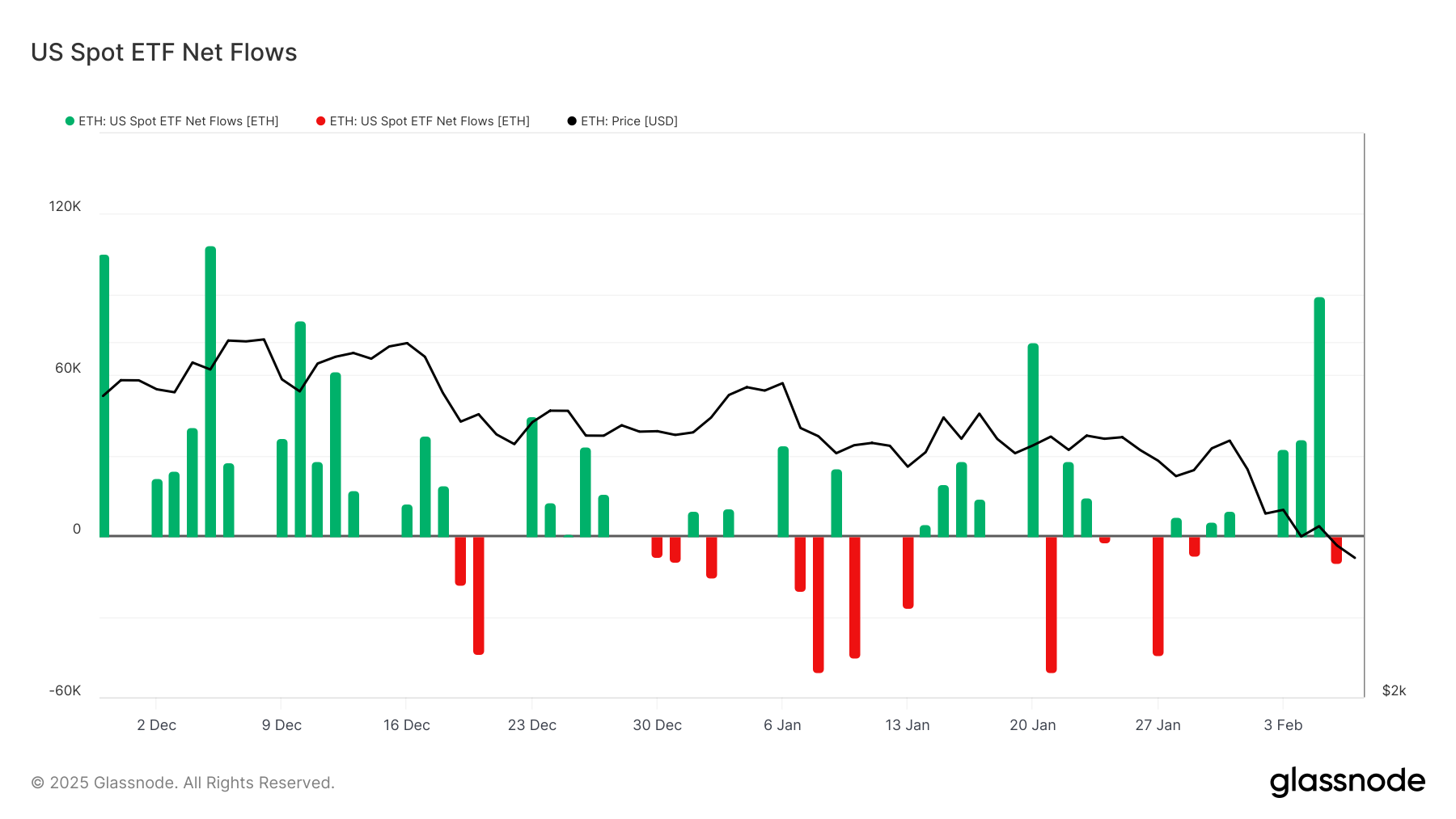Click the 120K y-axis label
Viewport: 1456px width, 819px height.
tap(66, 206)
